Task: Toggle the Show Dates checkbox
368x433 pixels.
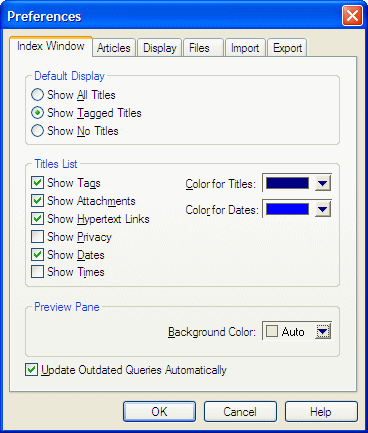Action: coord(37,255)
